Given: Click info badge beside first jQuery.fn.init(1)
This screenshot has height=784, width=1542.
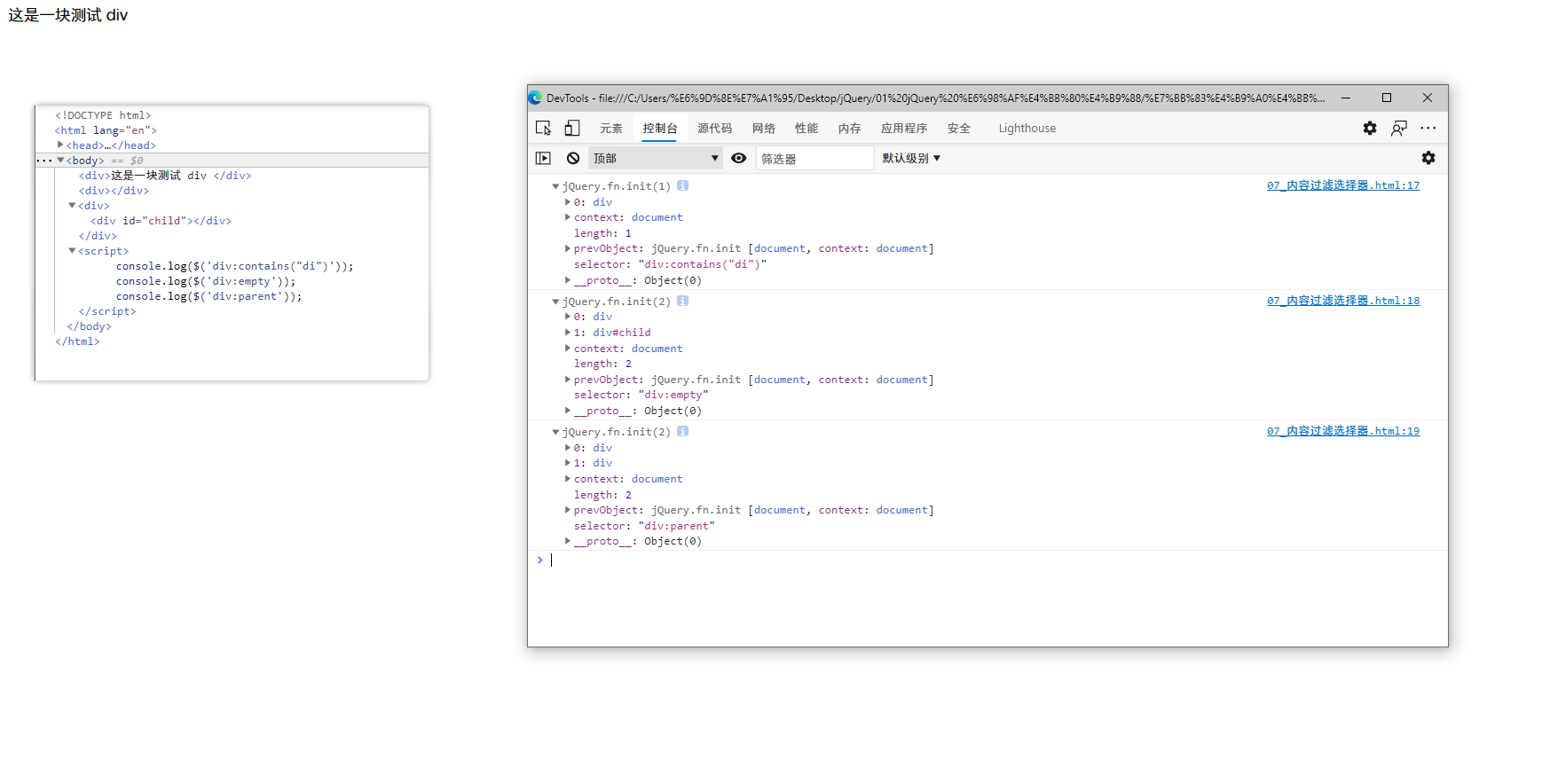Looking at the screenshot, I should [x=682, y=185].
